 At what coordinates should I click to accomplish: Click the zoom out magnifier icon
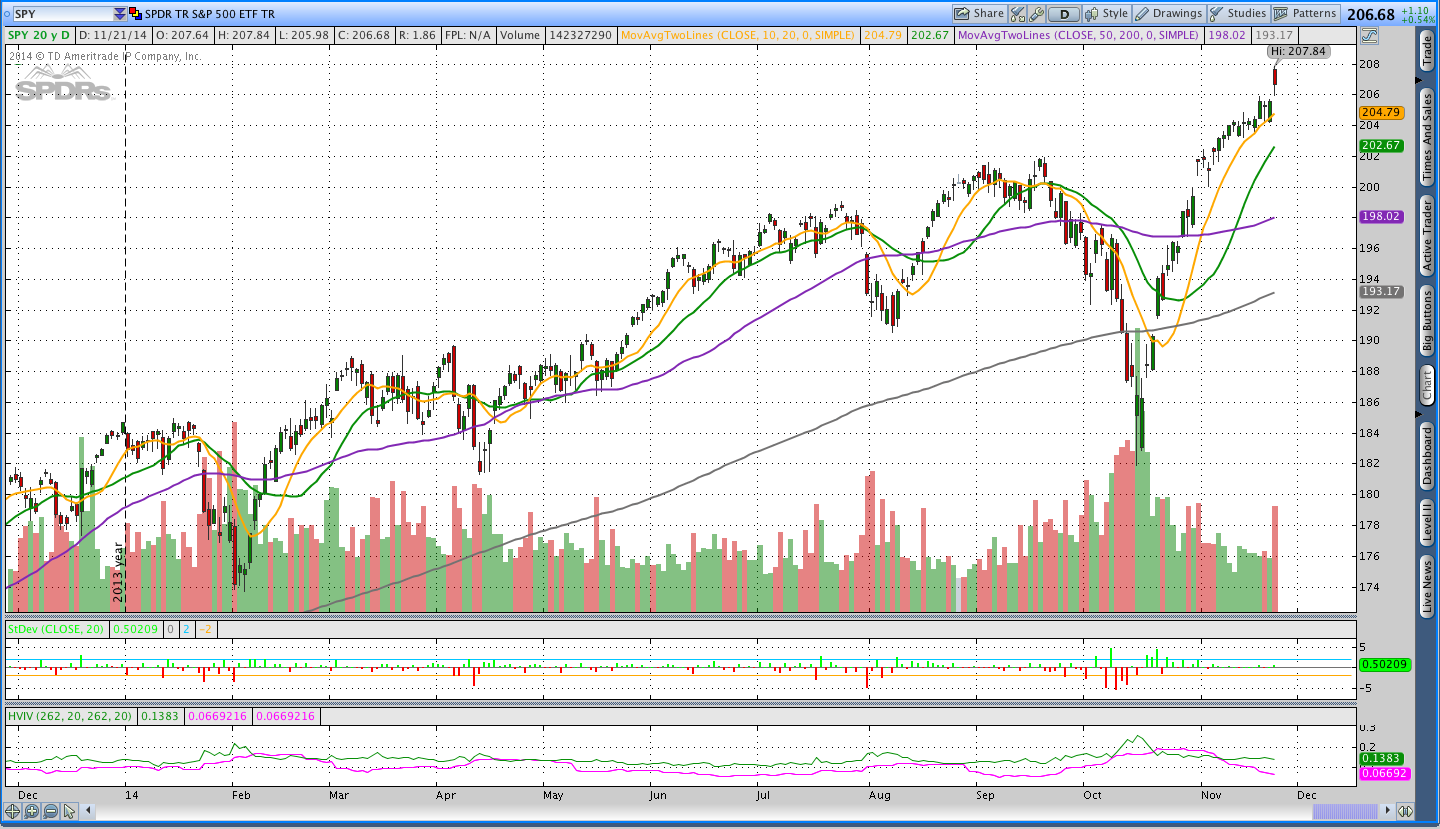50,811
